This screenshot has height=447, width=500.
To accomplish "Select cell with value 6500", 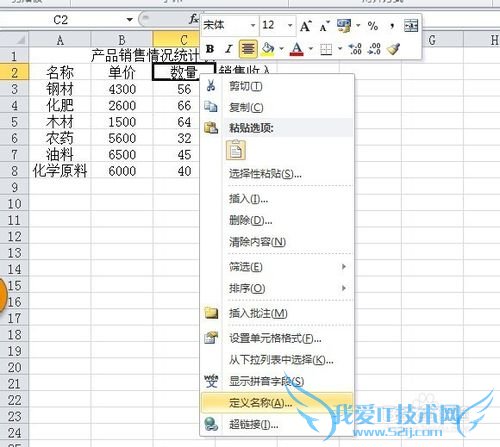I will (x=122, y=155).
